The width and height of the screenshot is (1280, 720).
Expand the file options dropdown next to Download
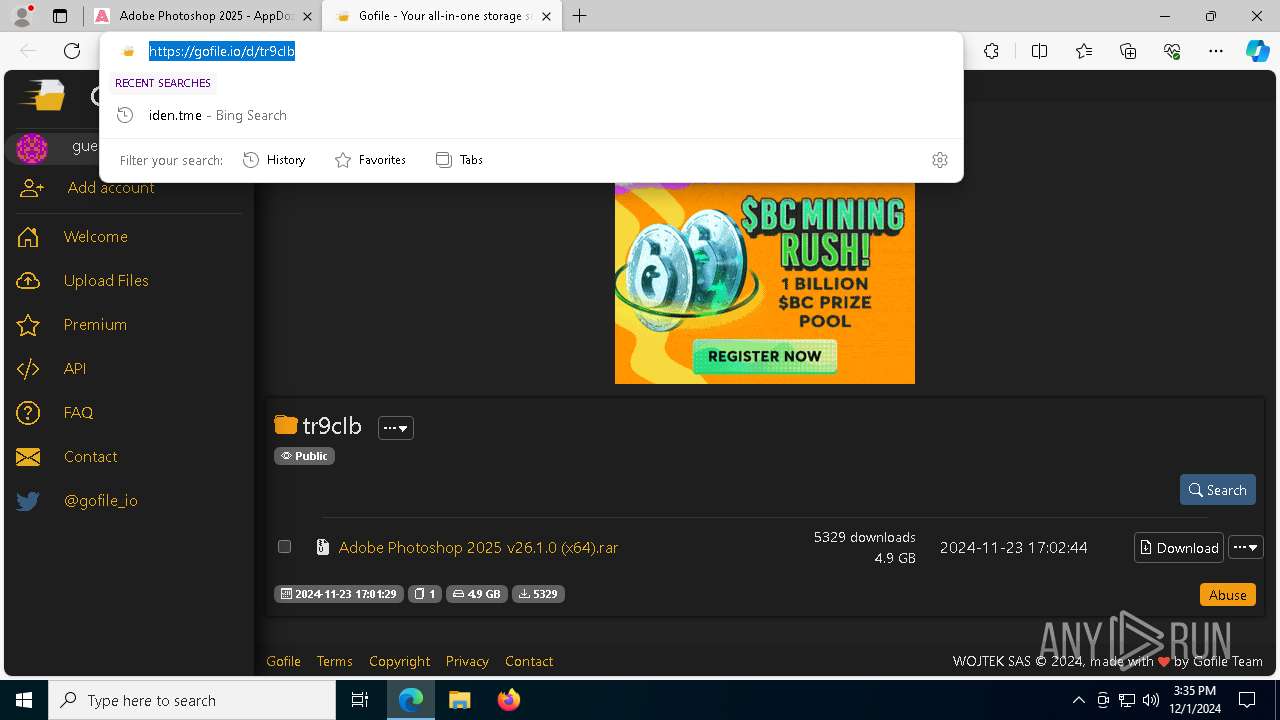tap(1246, 548)
